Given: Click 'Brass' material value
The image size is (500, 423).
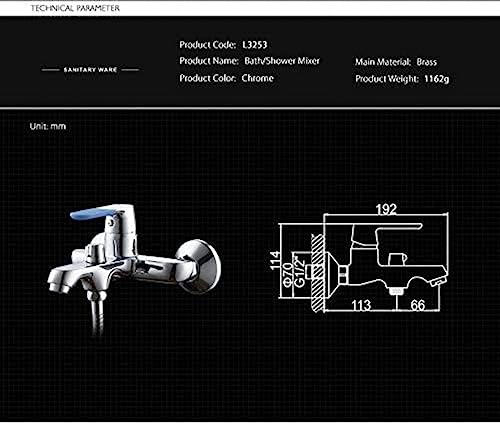Looking at the screenshot, I should [x=427, y=62].
